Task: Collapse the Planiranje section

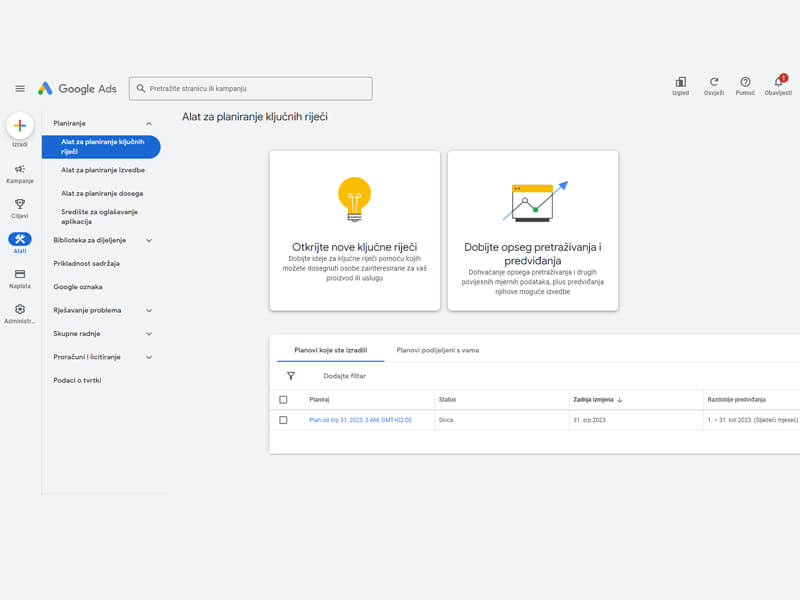Action: tap(149, 123)
